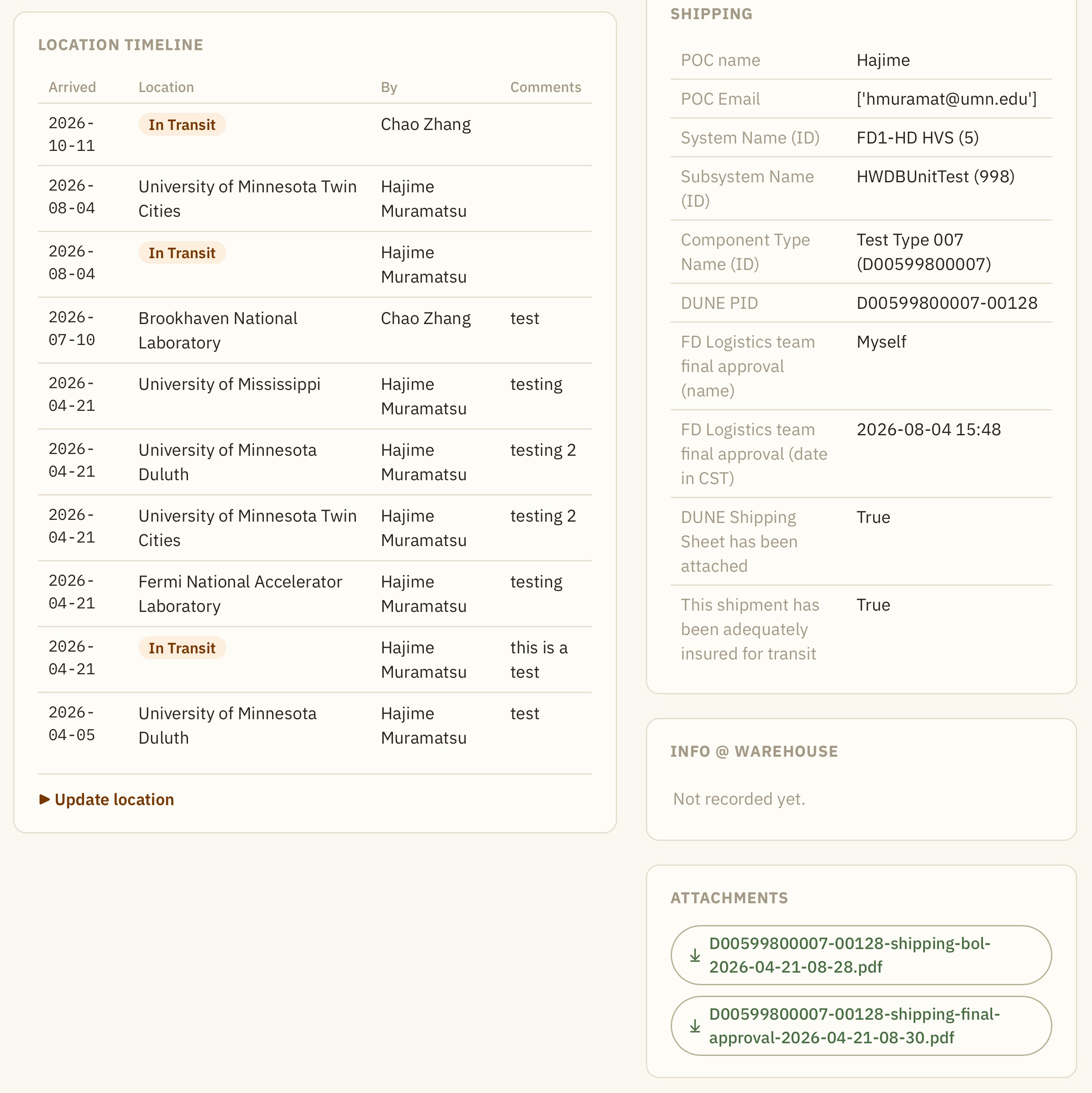Viewport: 1092px width, 1093px height.
Task: Expand the Update location disclosure
Action: [106, 799]
